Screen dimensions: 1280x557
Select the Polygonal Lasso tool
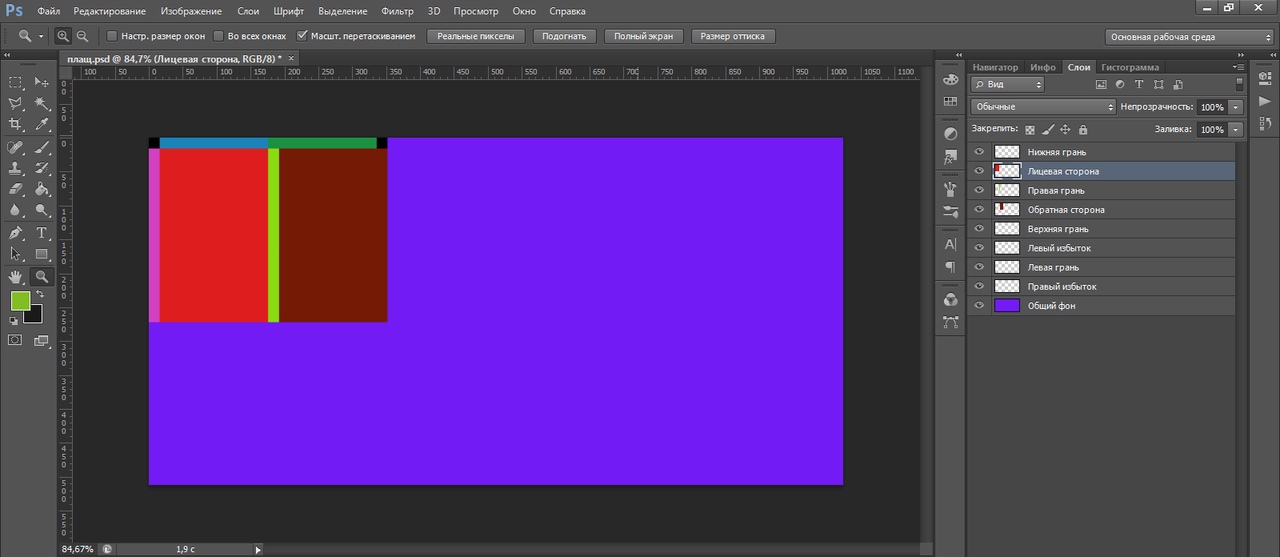point(15,103)
